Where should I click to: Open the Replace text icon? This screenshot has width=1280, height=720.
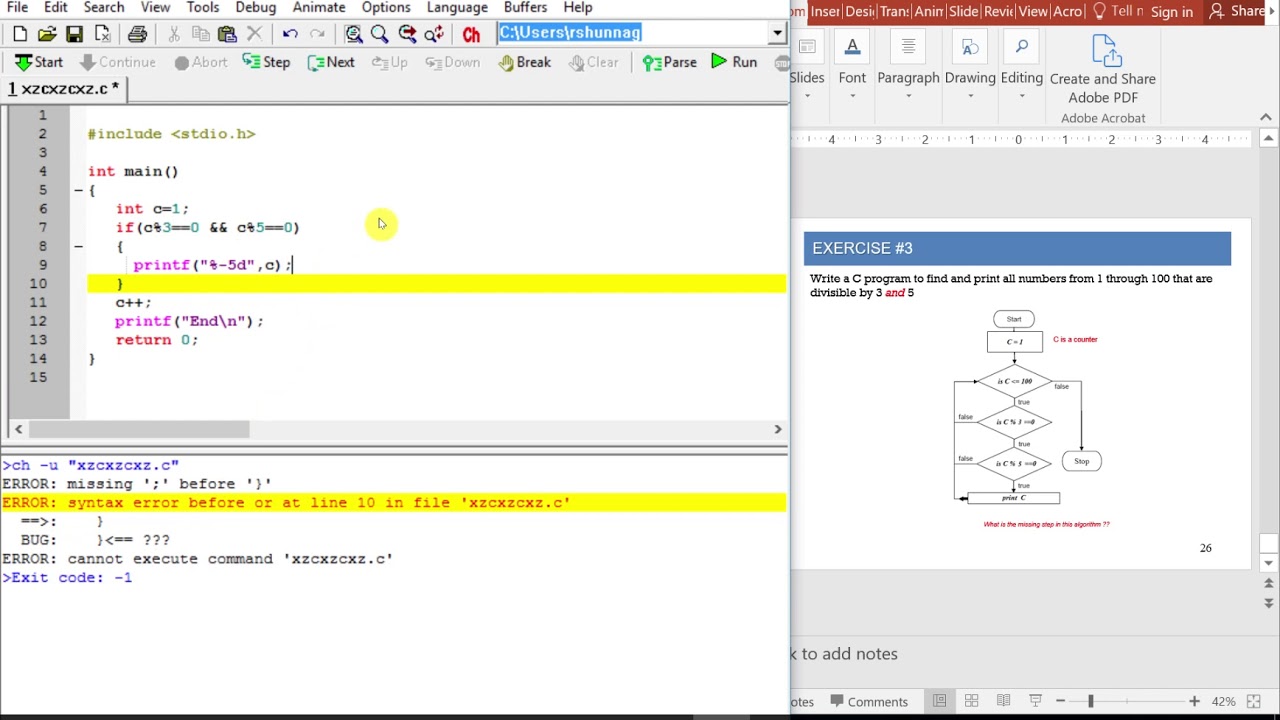[434, 34]
